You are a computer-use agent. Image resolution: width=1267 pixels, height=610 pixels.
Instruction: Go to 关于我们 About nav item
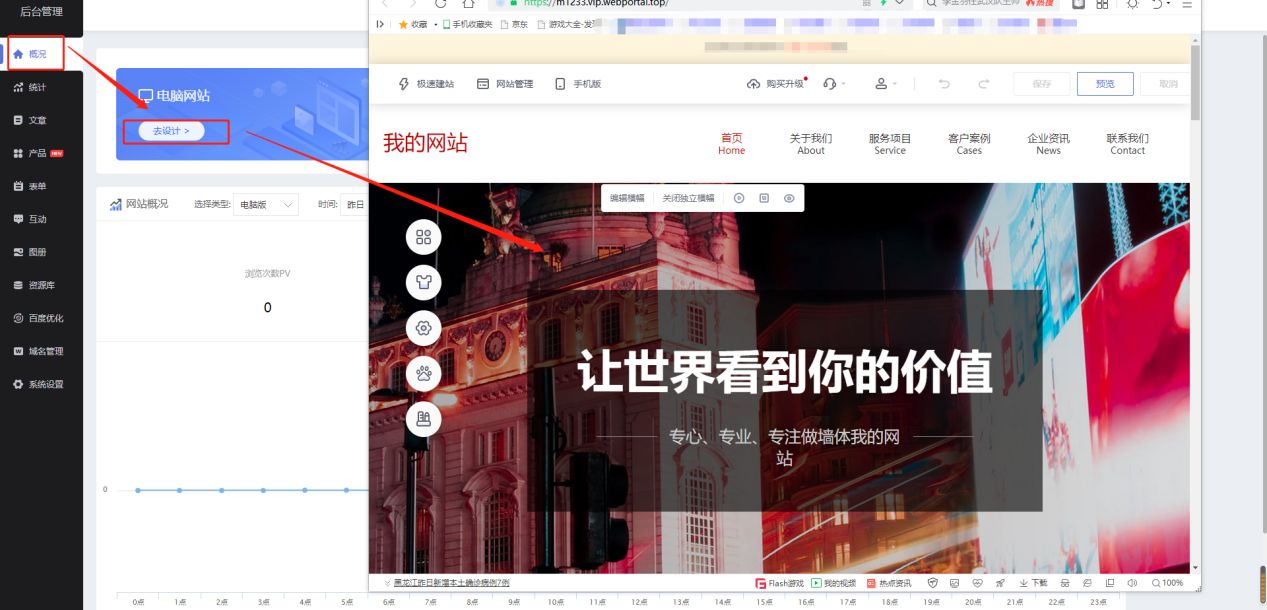811,144
